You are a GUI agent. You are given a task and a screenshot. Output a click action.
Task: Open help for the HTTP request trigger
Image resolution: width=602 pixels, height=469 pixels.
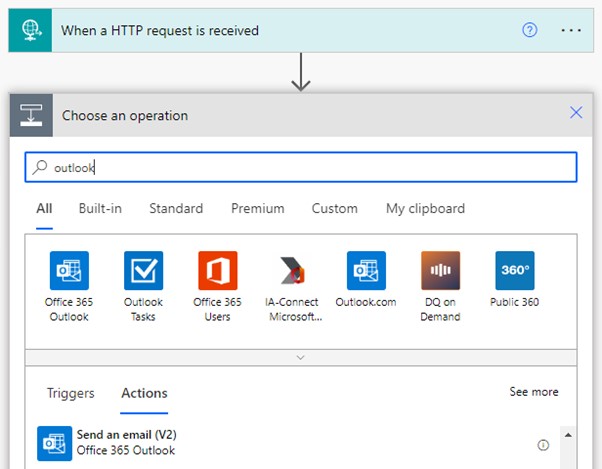529,30
